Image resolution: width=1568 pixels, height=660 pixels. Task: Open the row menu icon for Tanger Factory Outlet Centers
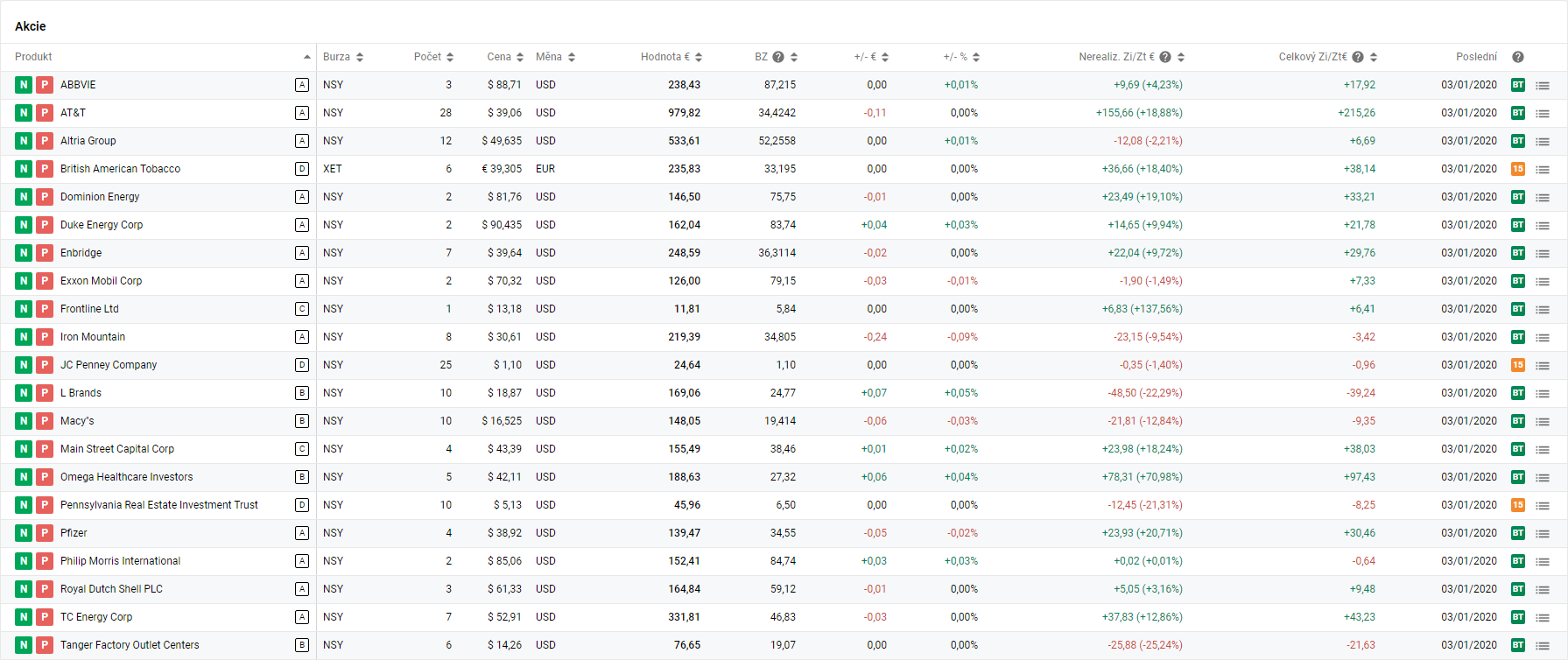click(x=1543, y=646)
